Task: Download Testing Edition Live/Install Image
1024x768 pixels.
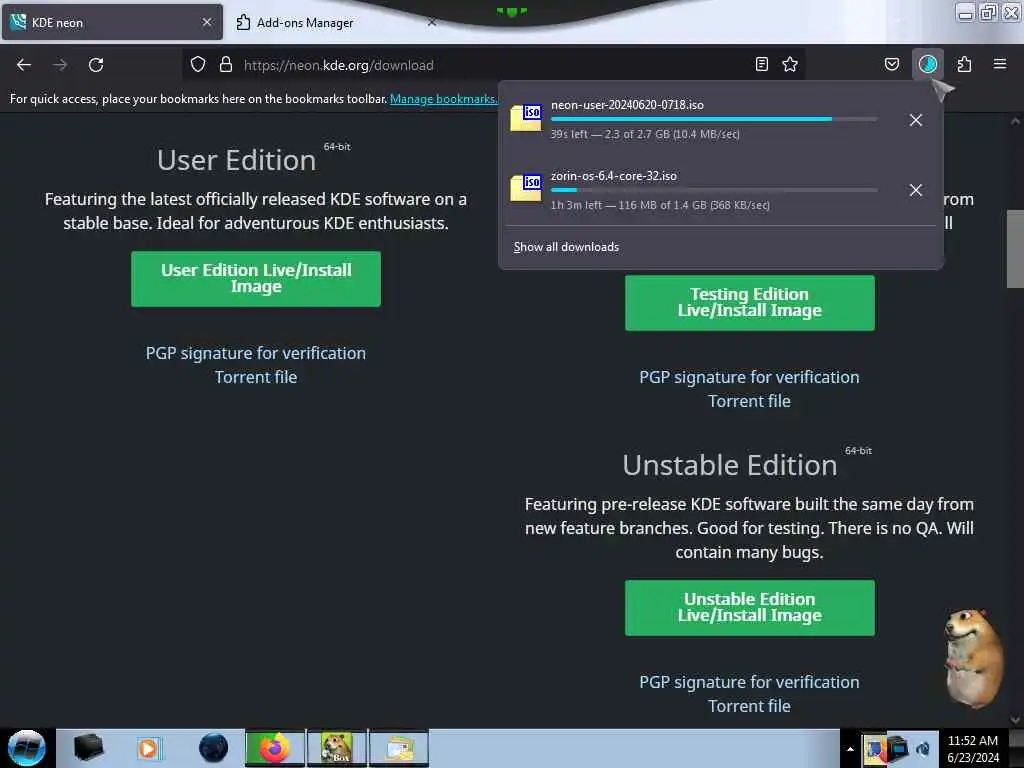Action: (x=750, y=302)
